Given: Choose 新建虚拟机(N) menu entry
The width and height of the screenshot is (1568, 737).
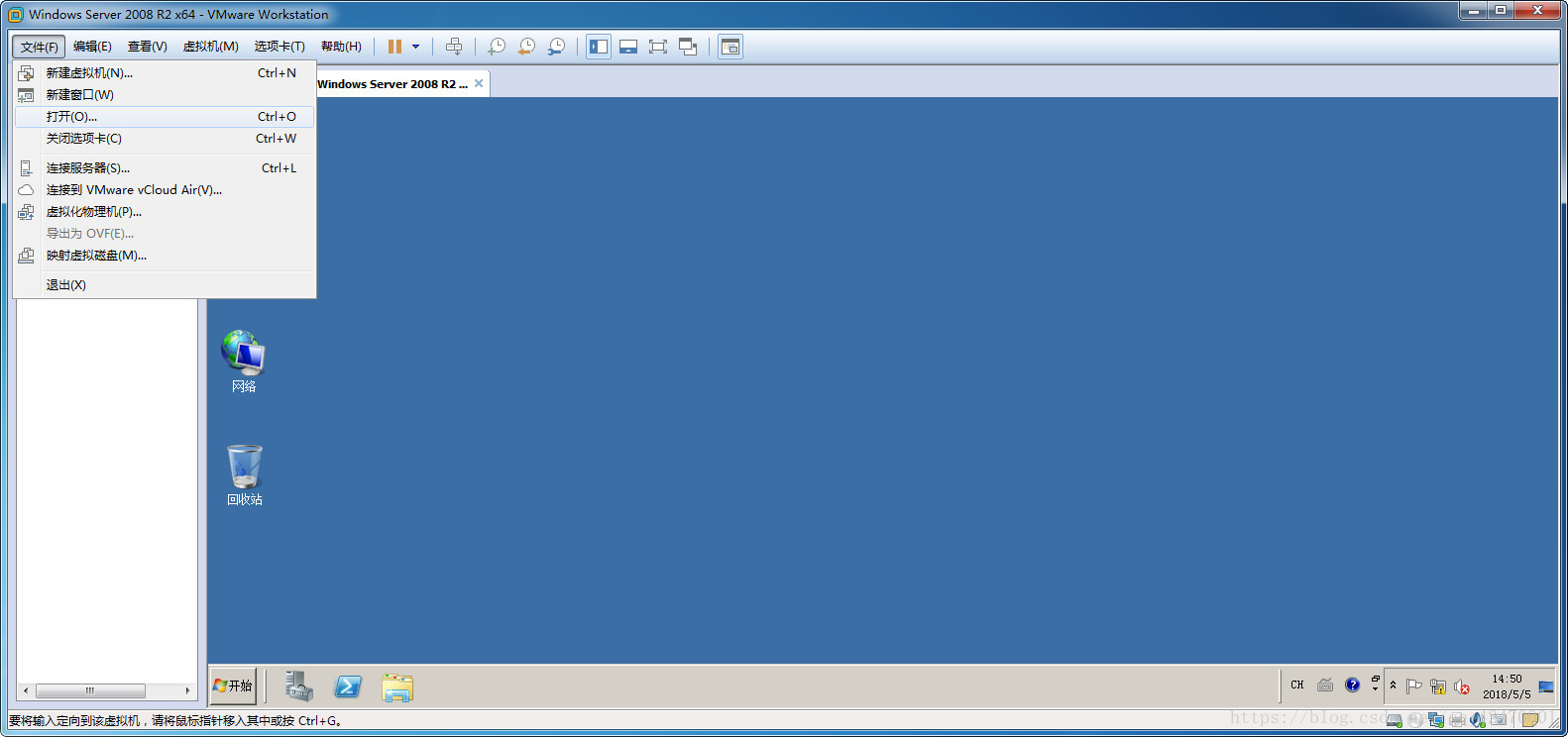Looking at the screenshot, I should [165, 73].
